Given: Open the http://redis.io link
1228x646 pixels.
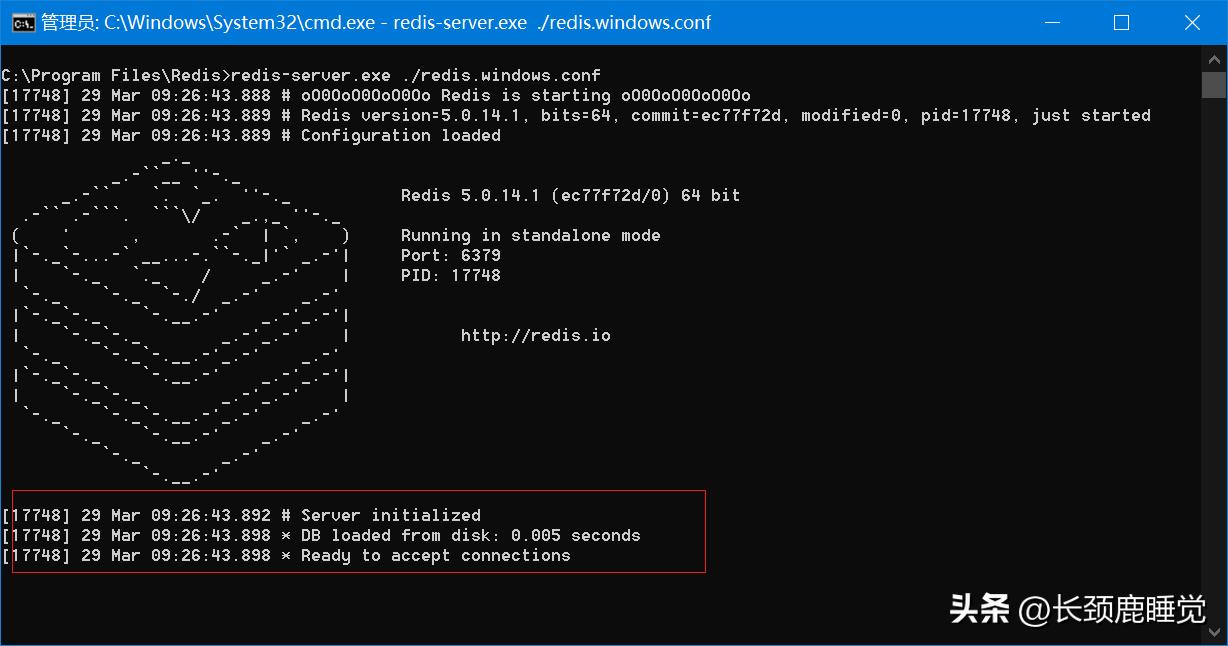Looking at the screenshot, I should click(x=536, y=335).
